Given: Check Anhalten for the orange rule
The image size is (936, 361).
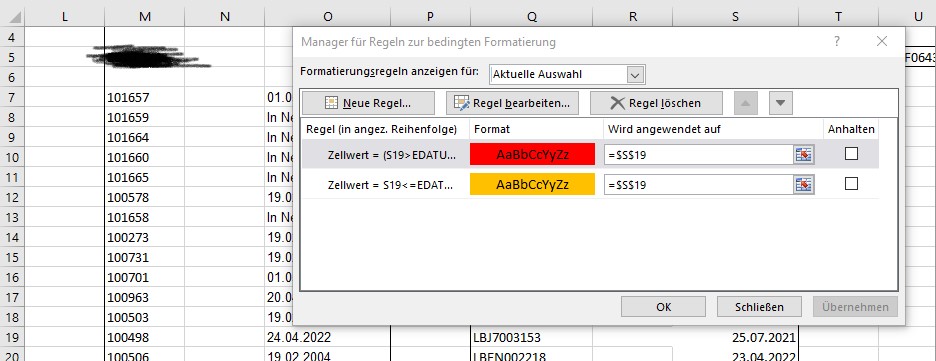Looking at the screenshot, I should [852, 184].
